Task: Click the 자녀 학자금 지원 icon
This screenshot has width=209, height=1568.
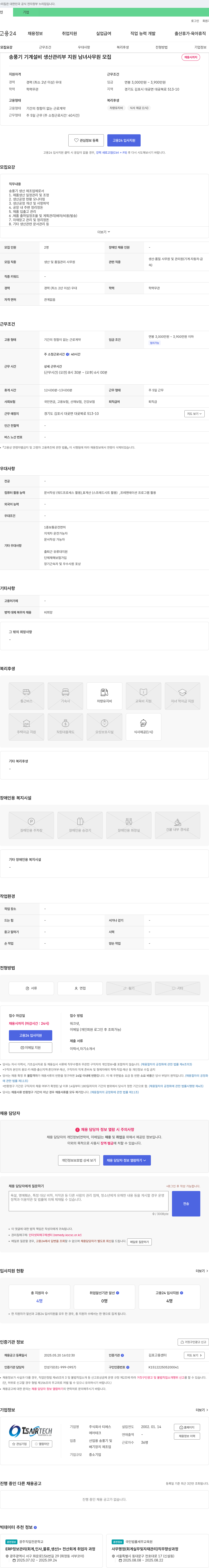Action: [182, 696]
